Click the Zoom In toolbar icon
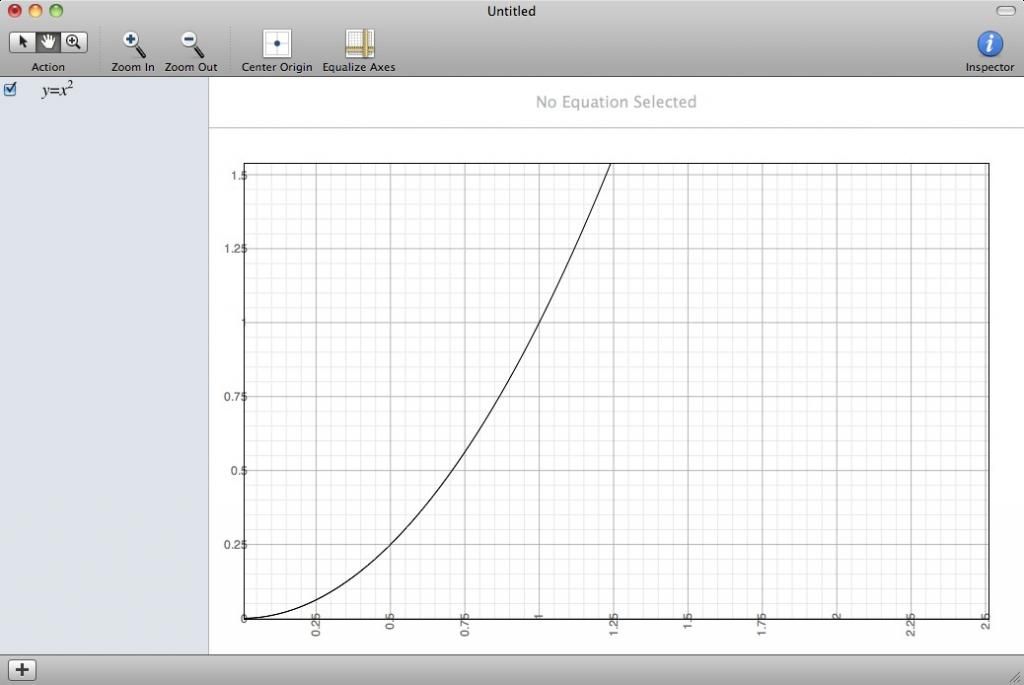This screenshot has height=685, width=1024. click(x=133, y=44)
